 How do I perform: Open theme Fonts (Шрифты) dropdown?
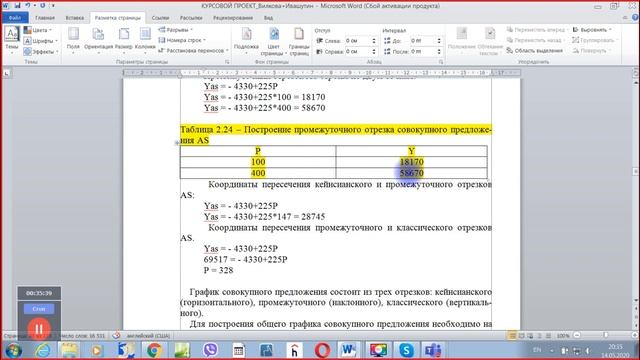click(x=40, y=41)
